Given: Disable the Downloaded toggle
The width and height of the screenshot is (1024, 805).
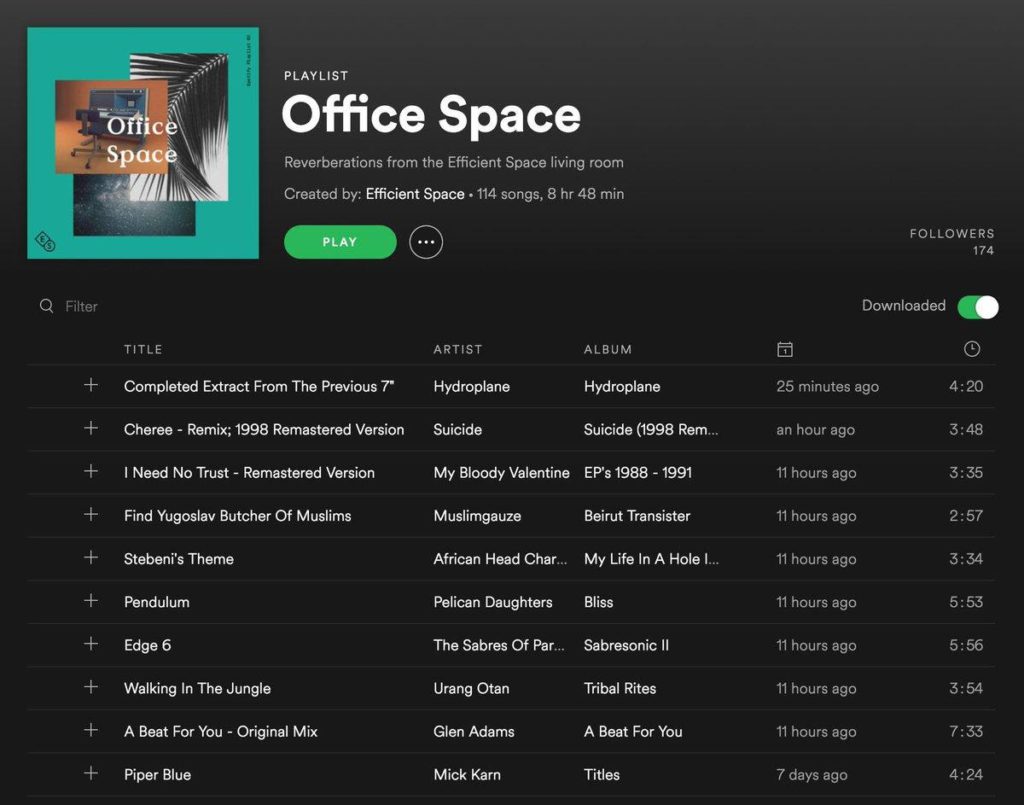Looking at the screenshot, I should pyautogui.click(x=977, y=306).
